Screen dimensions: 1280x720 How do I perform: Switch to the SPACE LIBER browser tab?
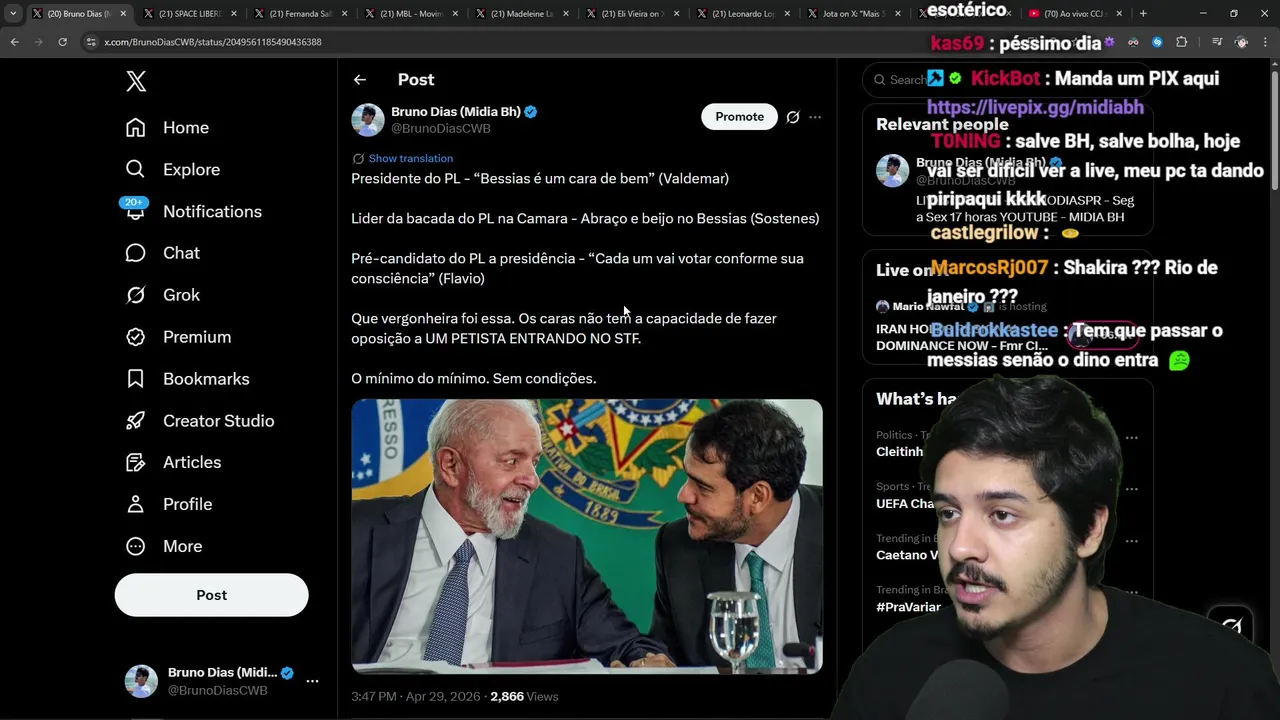[x=190, y=14]
